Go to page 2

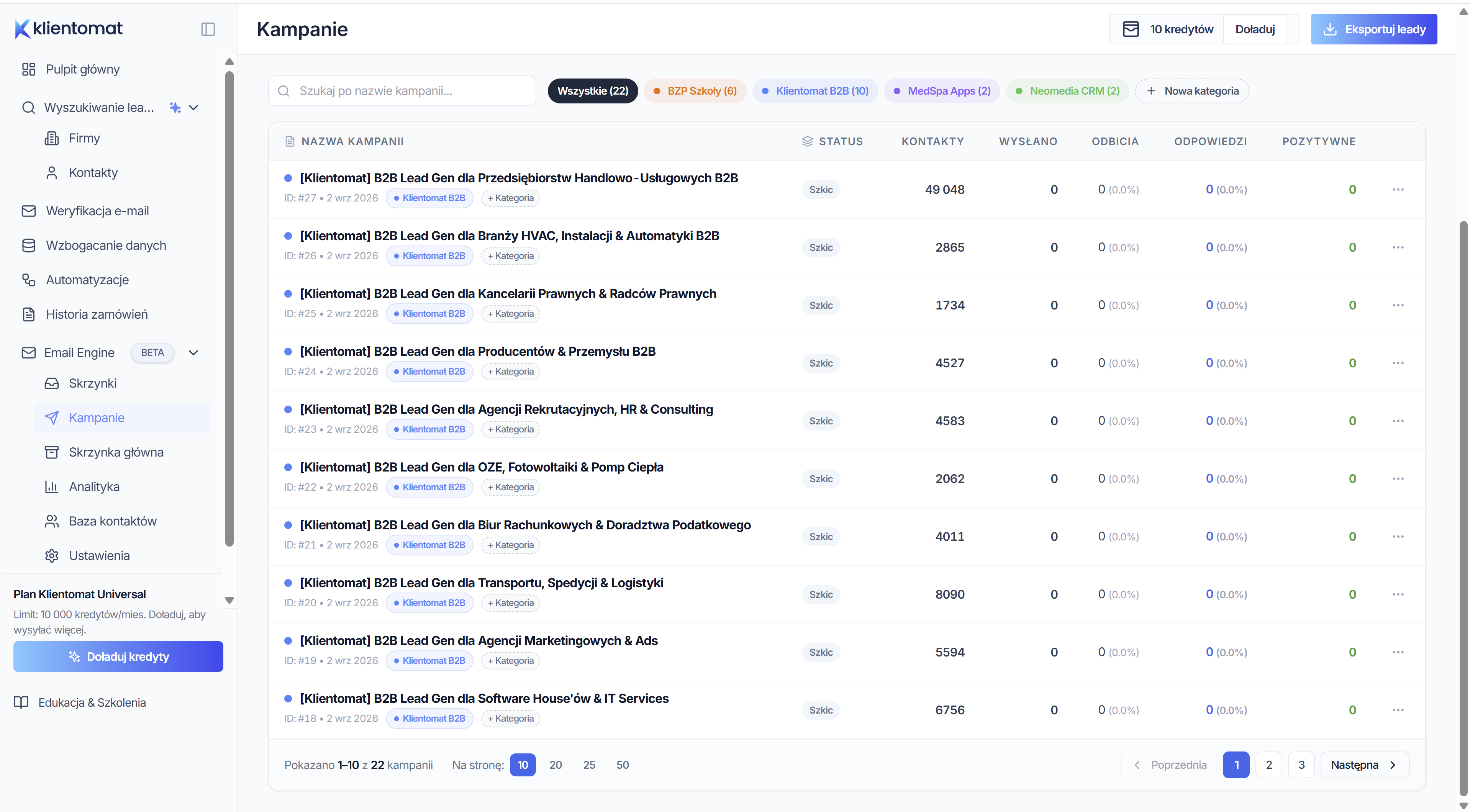[1268, 765]
